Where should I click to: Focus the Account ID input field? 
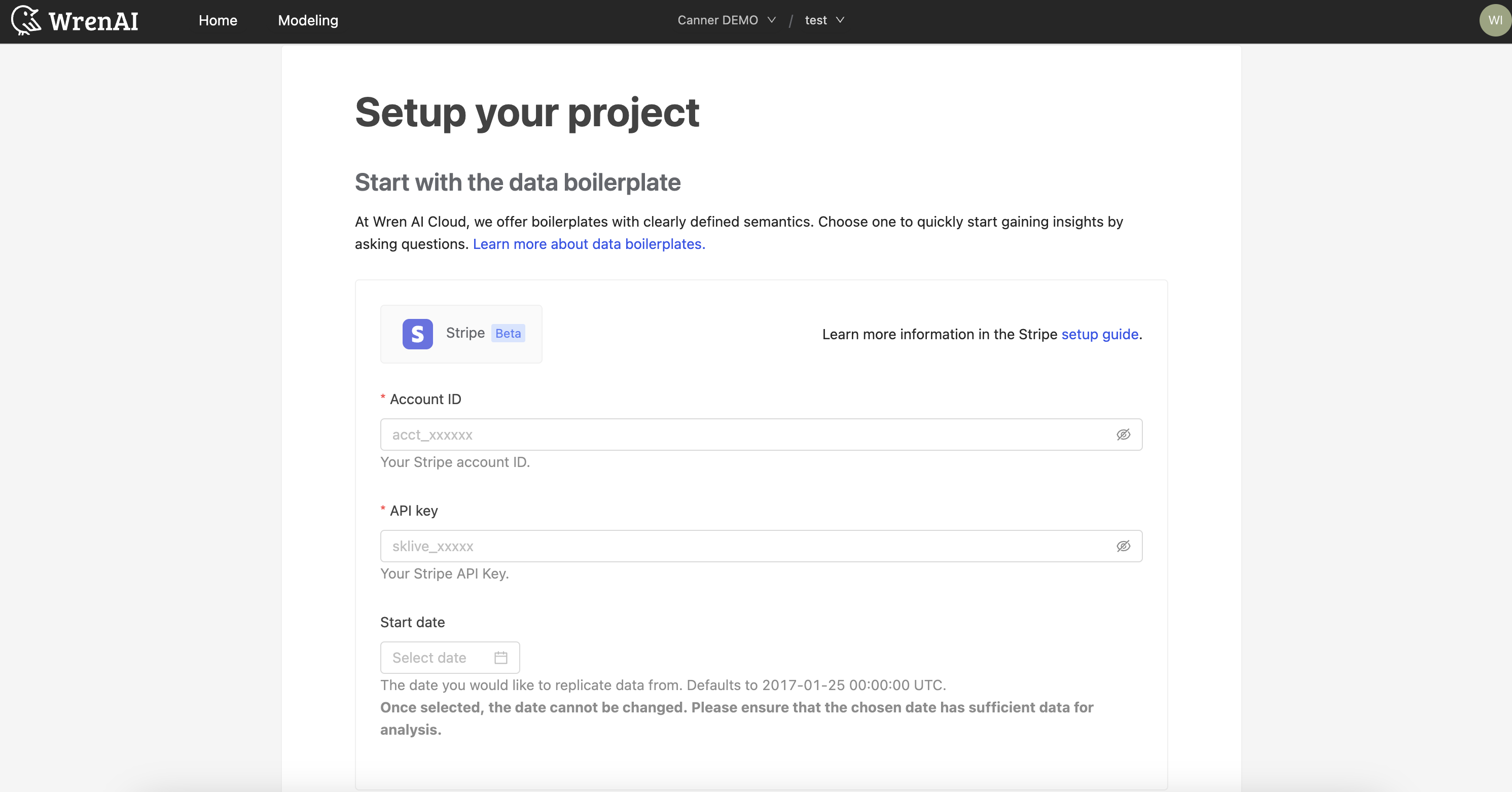(x=761, y=435)
